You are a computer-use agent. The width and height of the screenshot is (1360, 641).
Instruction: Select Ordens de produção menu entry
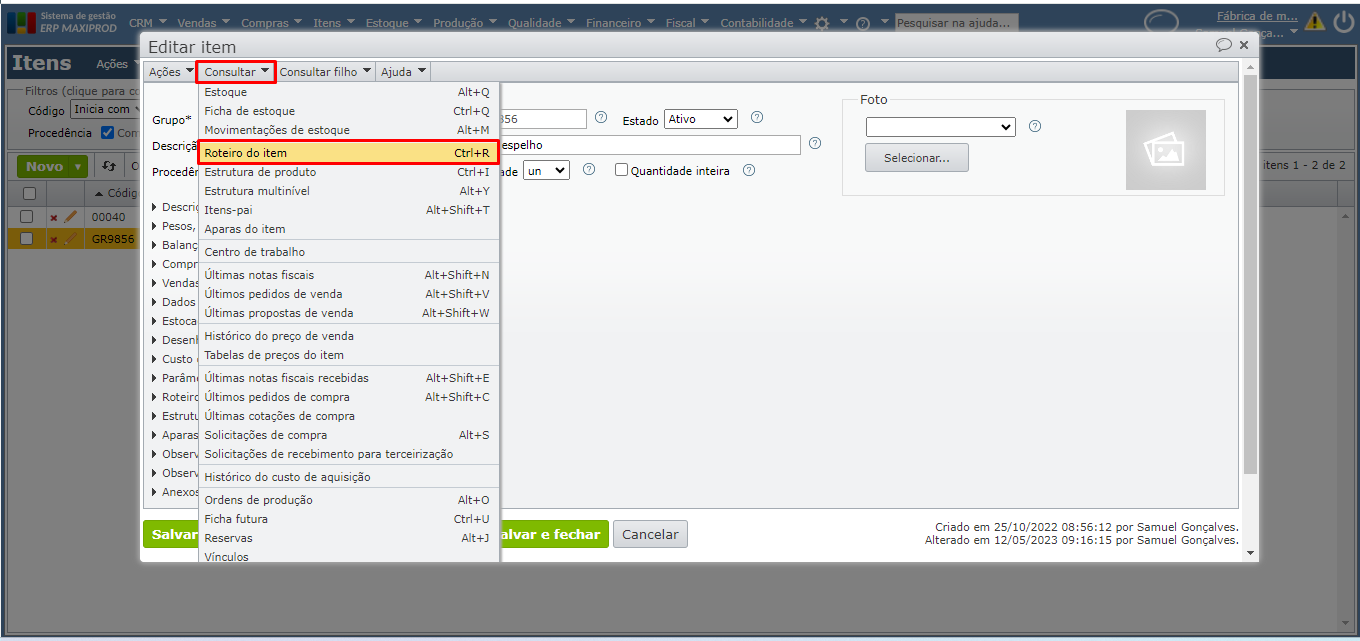pos(348,500)
